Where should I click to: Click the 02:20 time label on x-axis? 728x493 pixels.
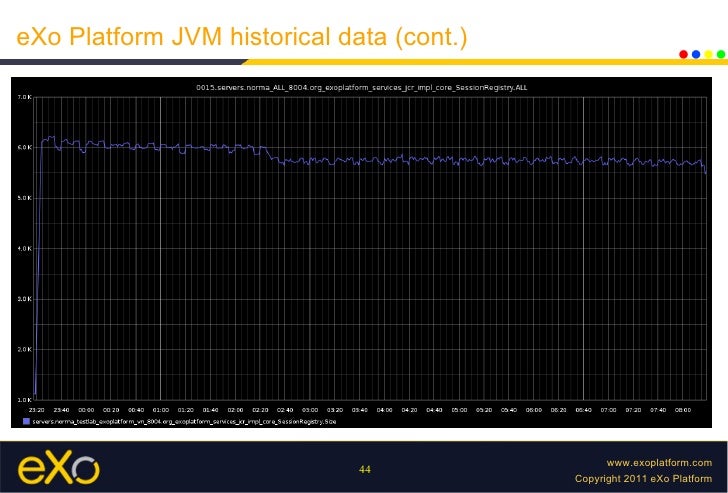260,410
